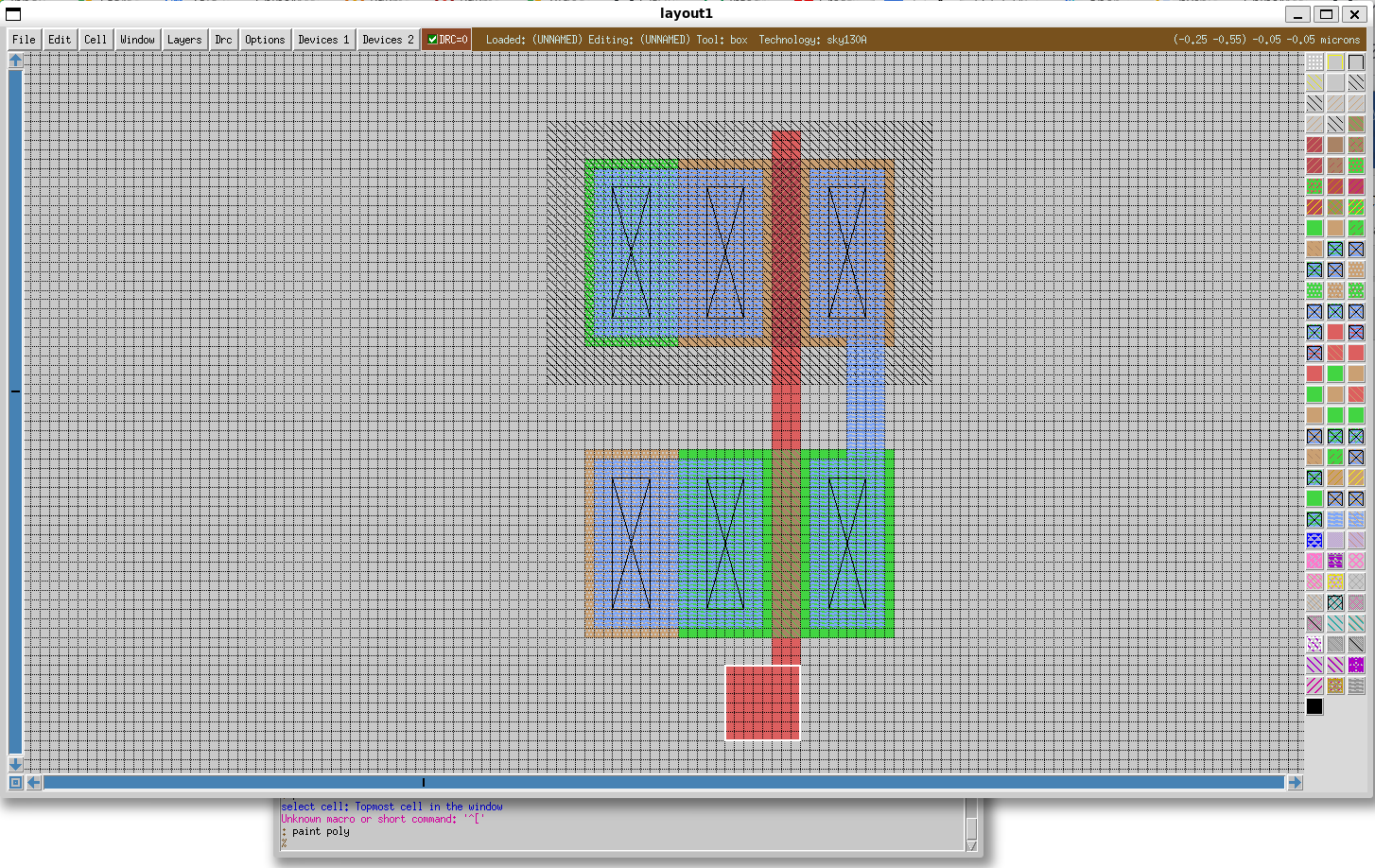This screenshot has height=868, width=1375.
Task: Click the 'Tool: box' status text
Action: (x=722, y=40)
